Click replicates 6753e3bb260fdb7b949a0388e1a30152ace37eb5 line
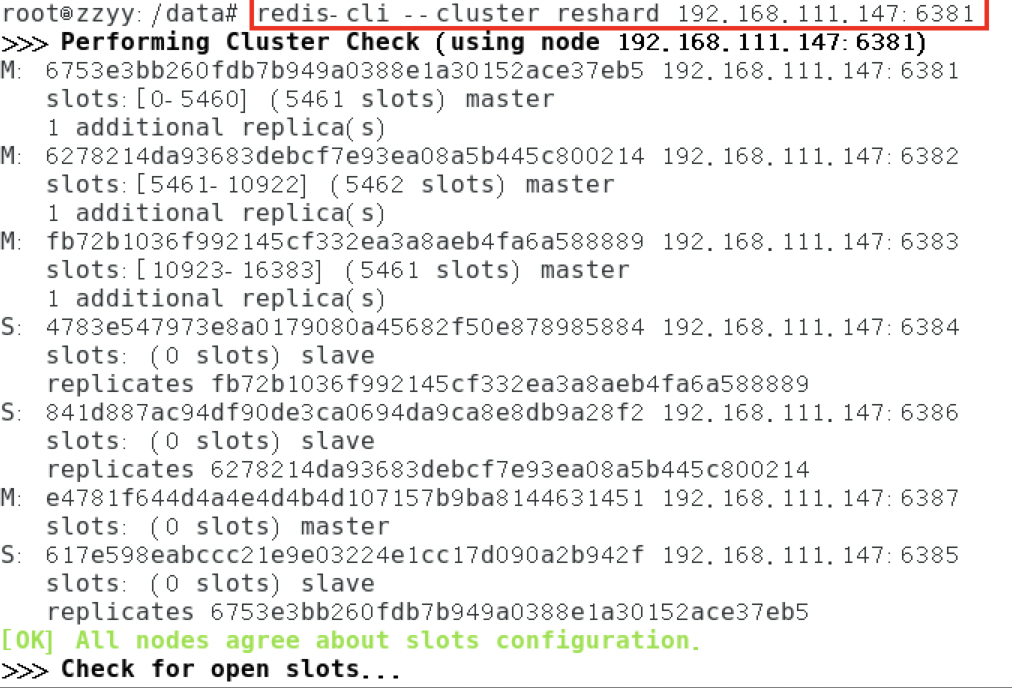1012x688 pixels. click(x=428, y=612)
